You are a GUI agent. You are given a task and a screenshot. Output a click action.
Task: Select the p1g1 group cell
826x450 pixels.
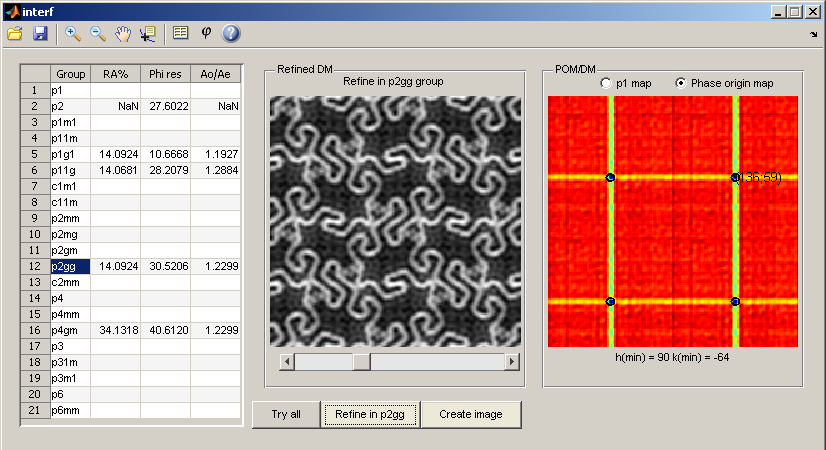[70, 154]
